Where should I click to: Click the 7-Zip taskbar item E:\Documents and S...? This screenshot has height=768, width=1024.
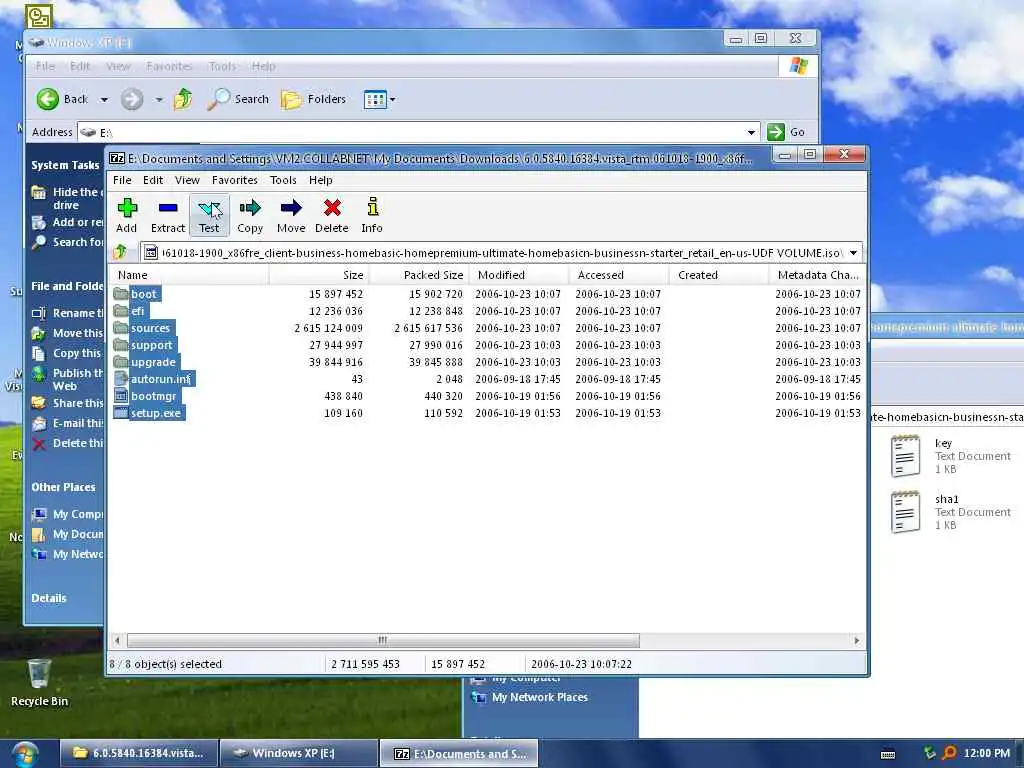click(459, 753)
